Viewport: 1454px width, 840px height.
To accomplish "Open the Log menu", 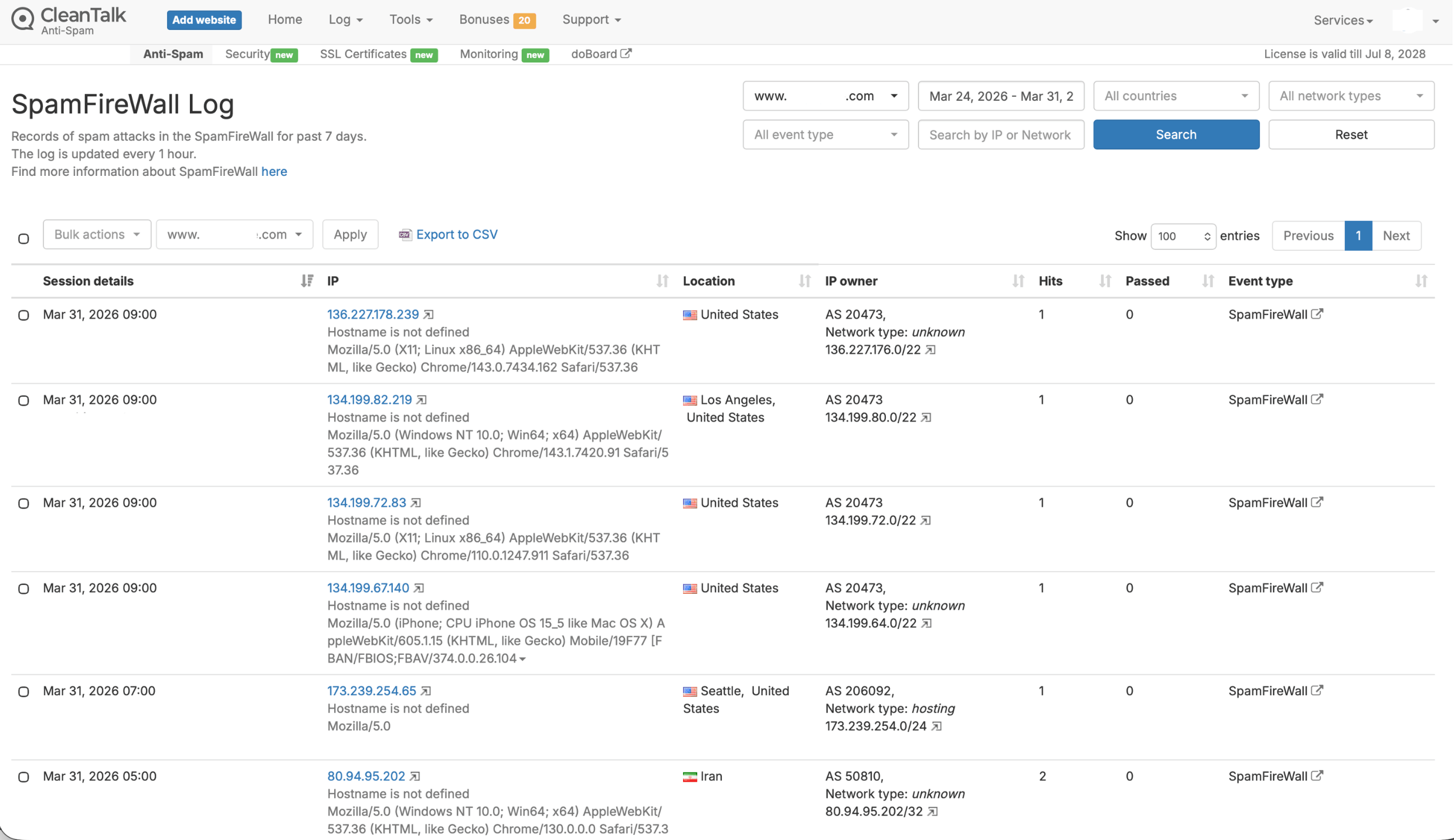I will (345, 19).
